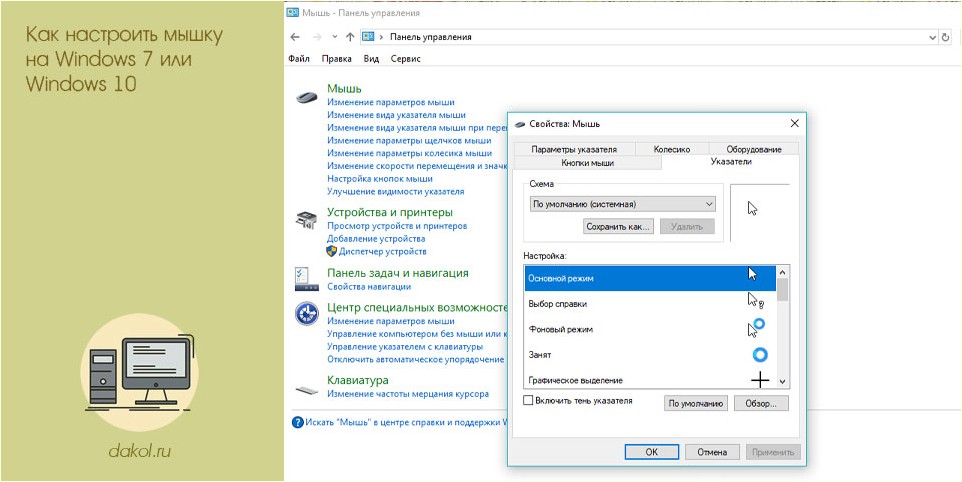This screenshot has width=962, height=482.
Task: Click the Сохранить как... button
Action: (618, 226)
